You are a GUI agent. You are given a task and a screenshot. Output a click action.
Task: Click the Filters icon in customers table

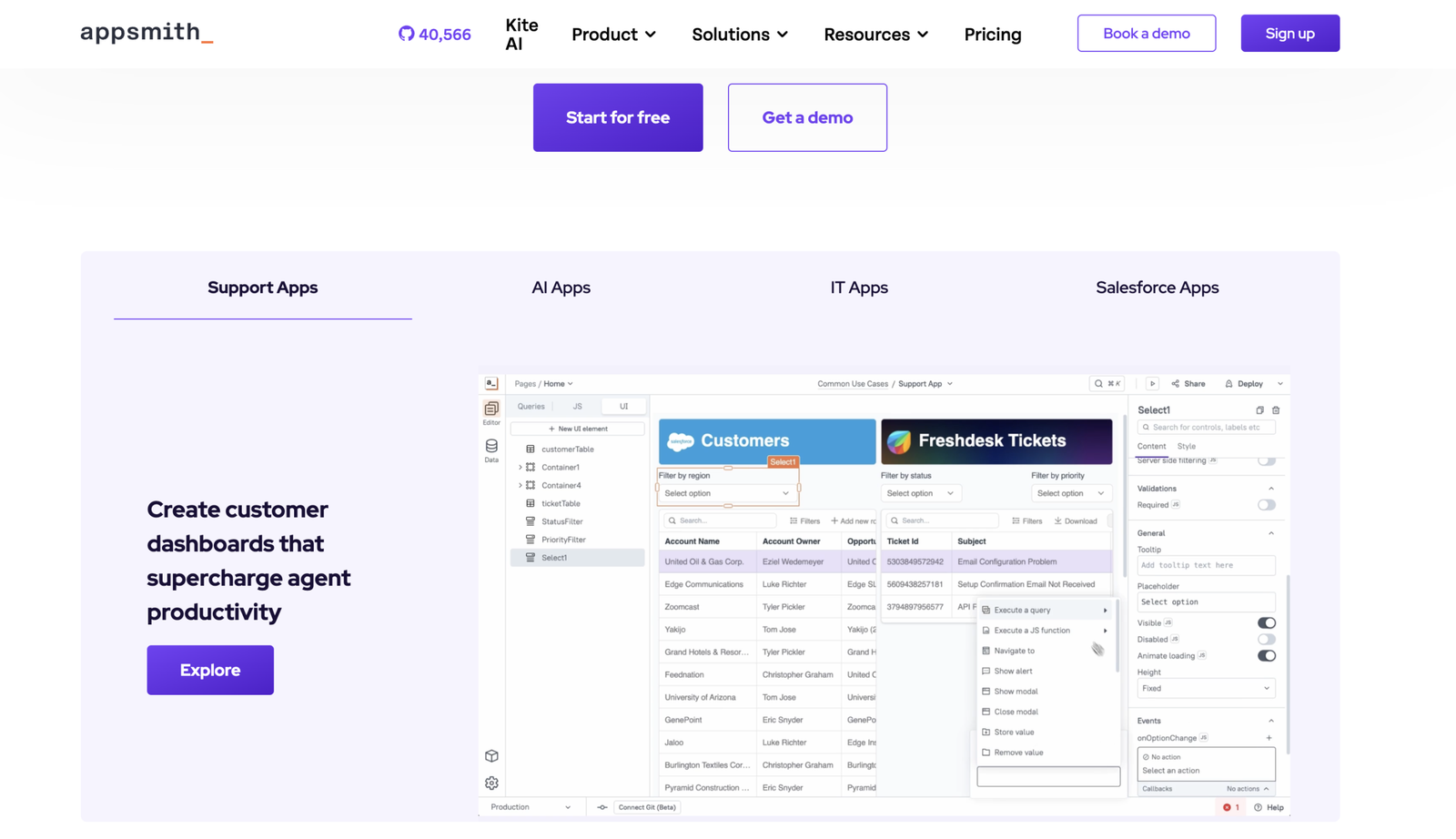click(x=794, y=521)
